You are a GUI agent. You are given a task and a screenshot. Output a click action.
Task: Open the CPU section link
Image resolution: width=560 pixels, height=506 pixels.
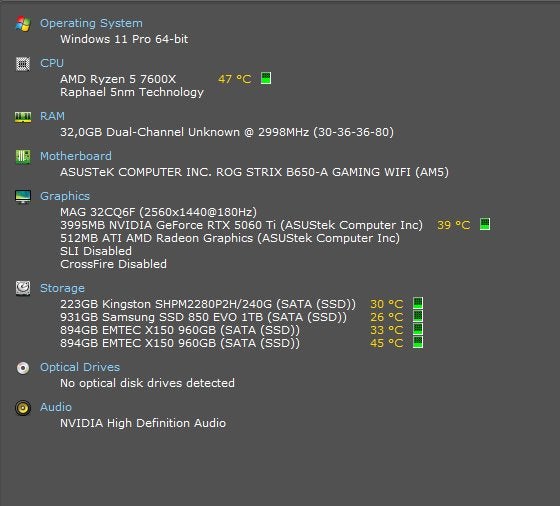[52, 63]
